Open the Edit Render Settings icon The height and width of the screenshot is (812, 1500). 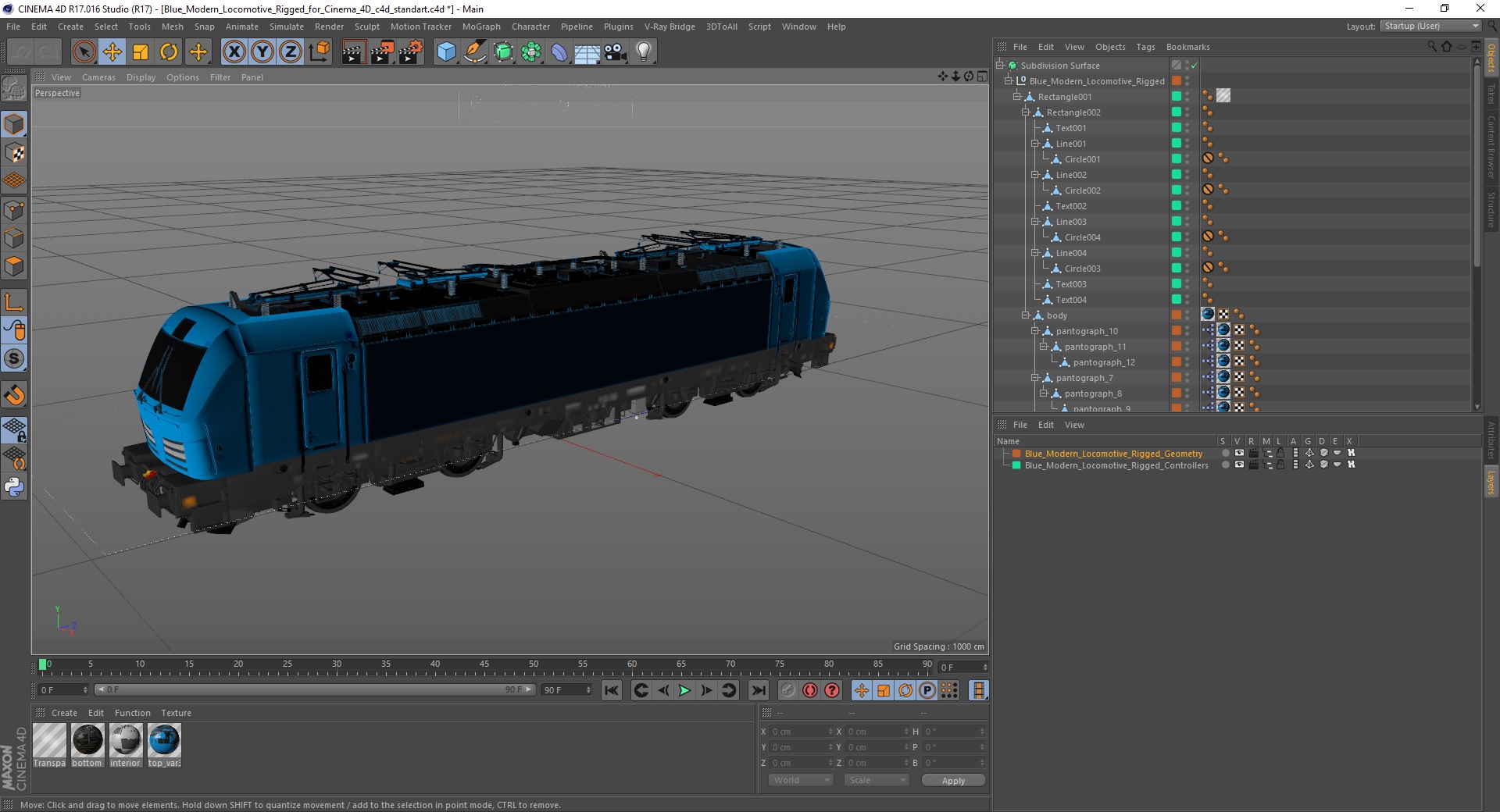(411, 52)
